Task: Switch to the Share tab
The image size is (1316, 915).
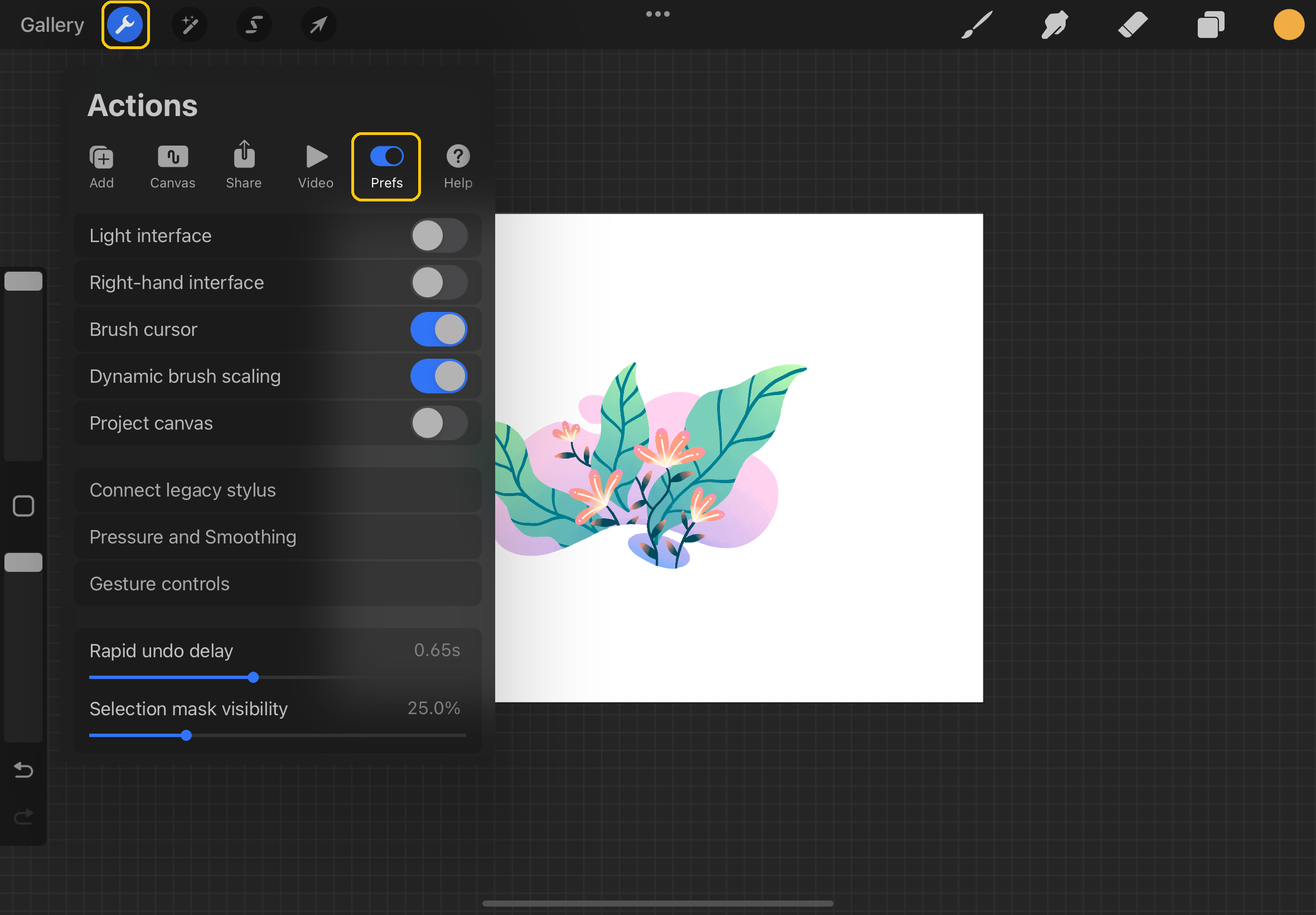Action: (x=244, y=166)
